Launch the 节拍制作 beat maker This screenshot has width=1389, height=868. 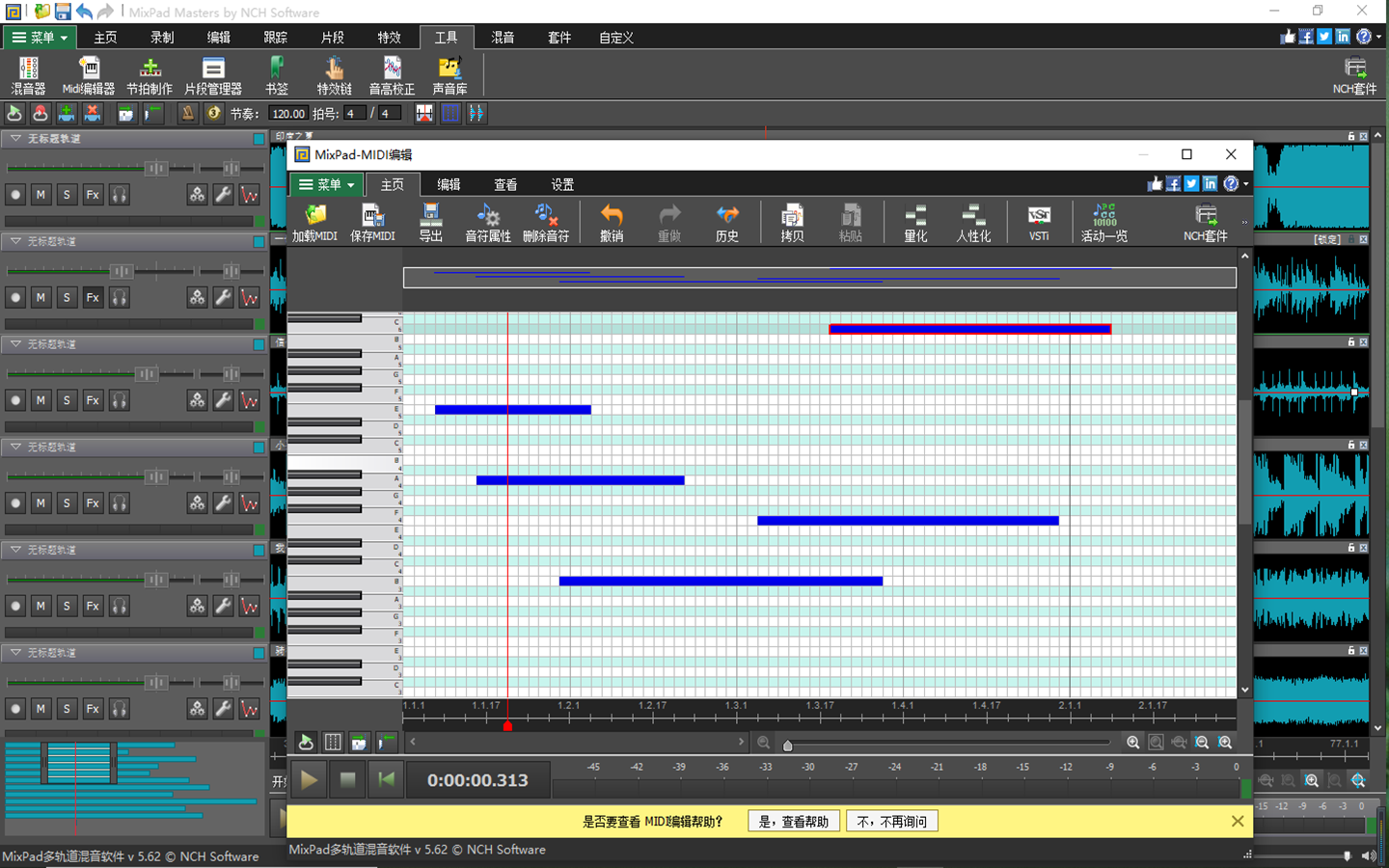click(150, 75)
